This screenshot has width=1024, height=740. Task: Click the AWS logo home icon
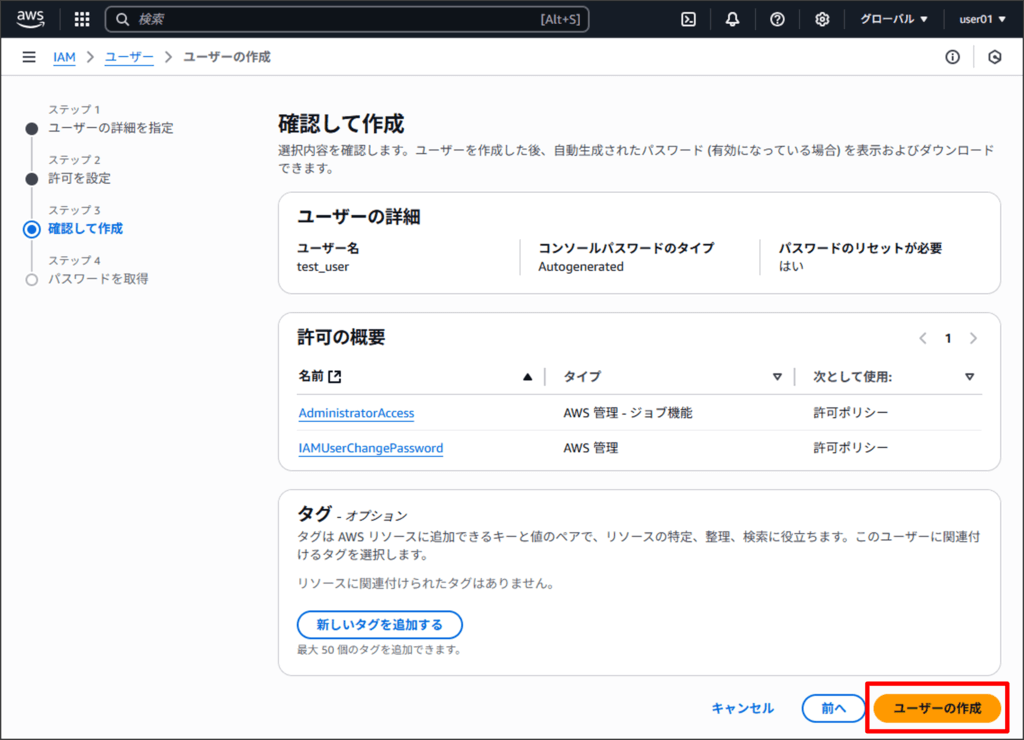point(30,19)
